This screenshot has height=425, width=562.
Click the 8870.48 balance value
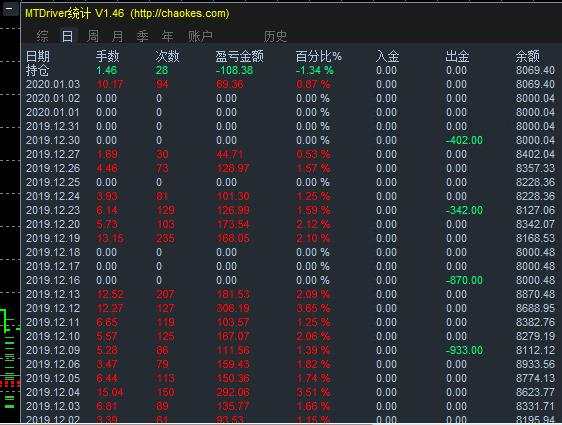click(x=535, y=294)
